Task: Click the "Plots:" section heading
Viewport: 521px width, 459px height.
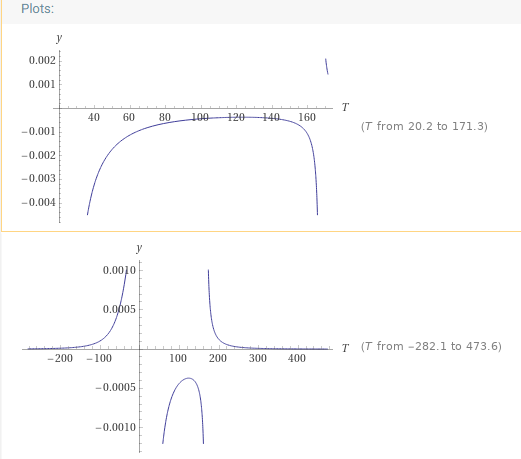Action: [37, 9]
